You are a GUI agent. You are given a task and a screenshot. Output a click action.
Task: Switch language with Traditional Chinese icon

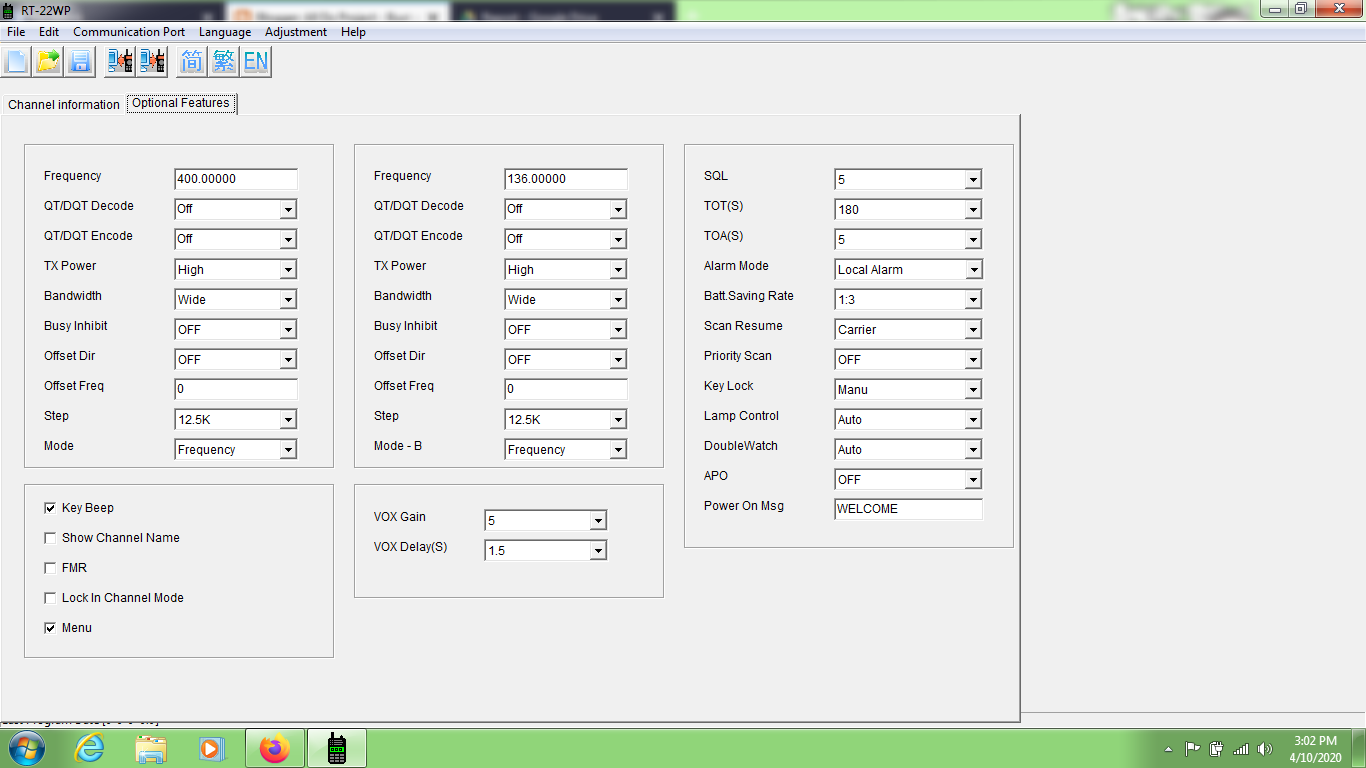pyautogui.click(x=224, y=61)
